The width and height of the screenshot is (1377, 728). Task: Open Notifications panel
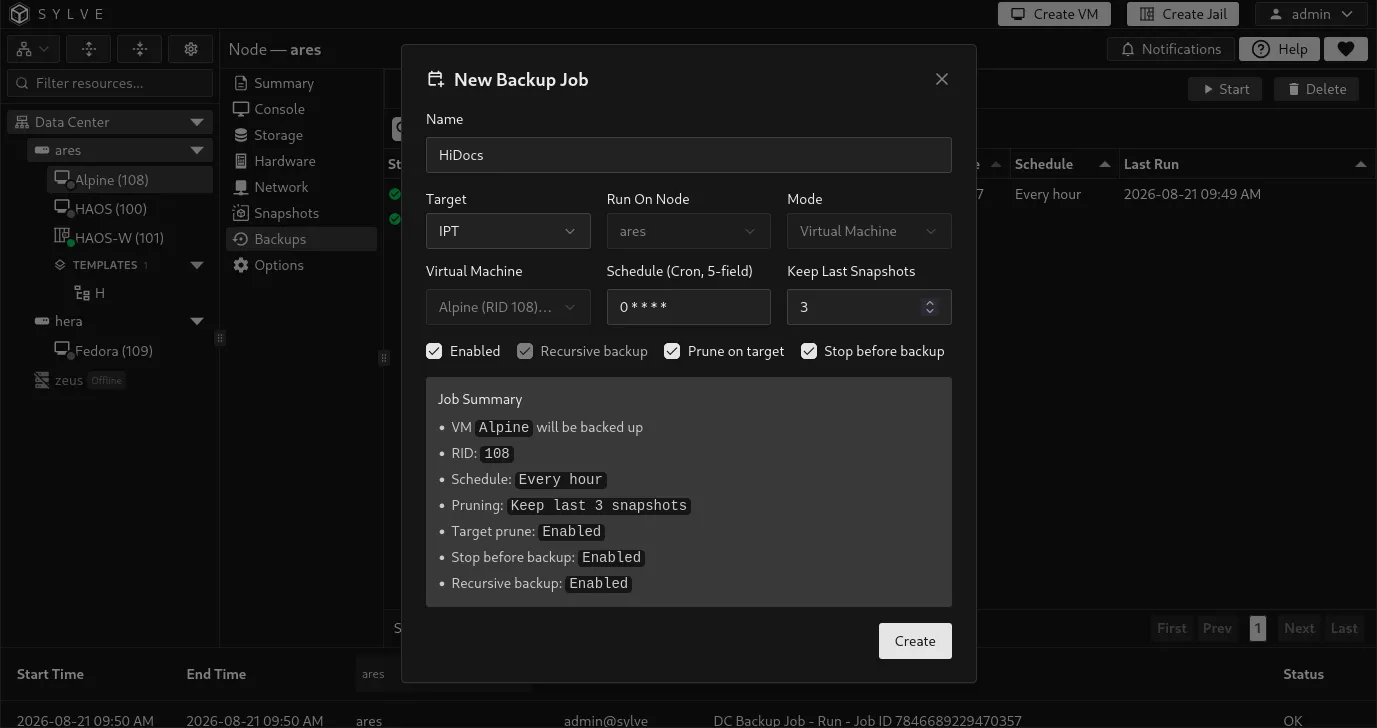[1171, 49]
